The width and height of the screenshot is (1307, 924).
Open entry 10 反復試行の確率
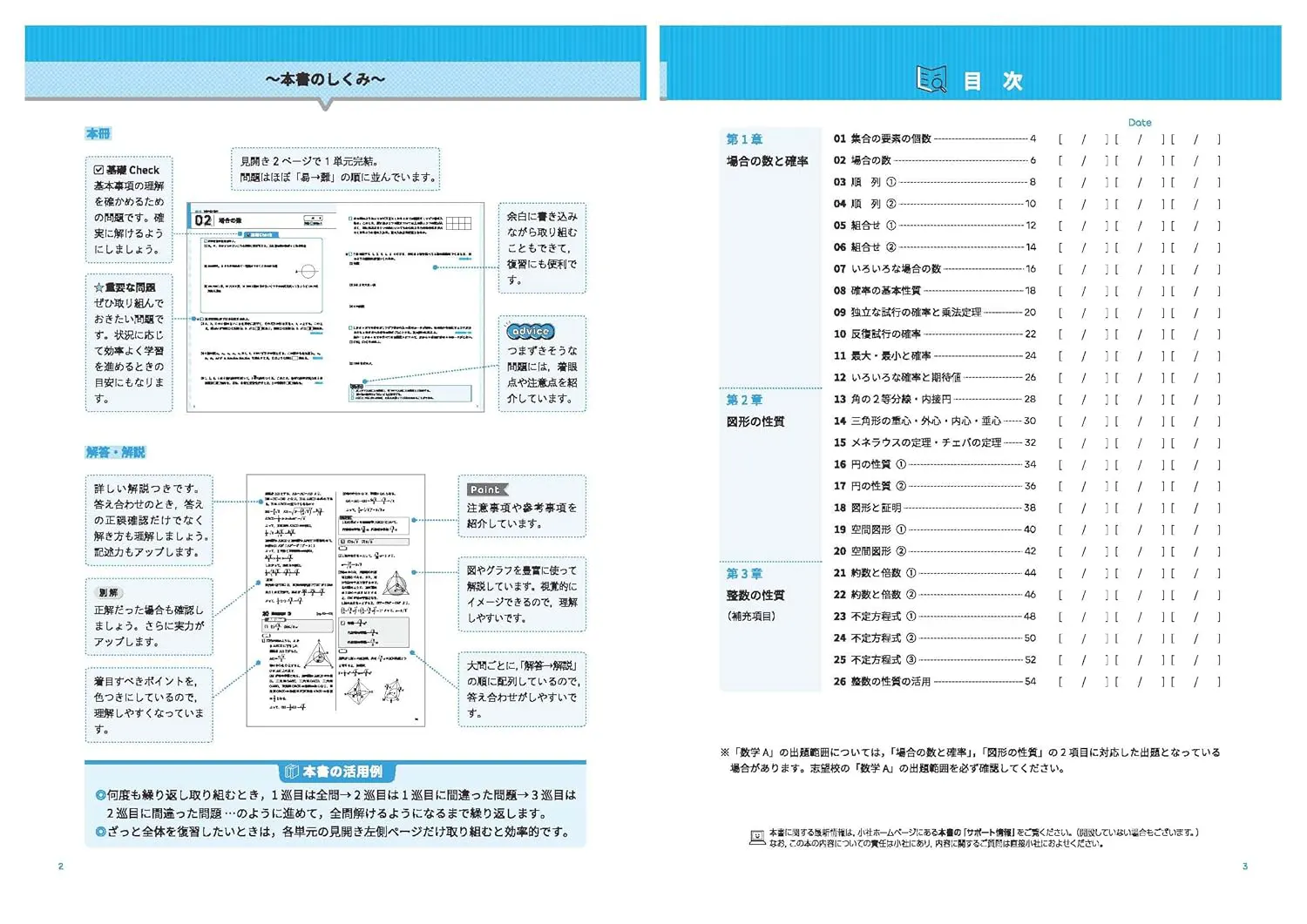coord(934,334)
